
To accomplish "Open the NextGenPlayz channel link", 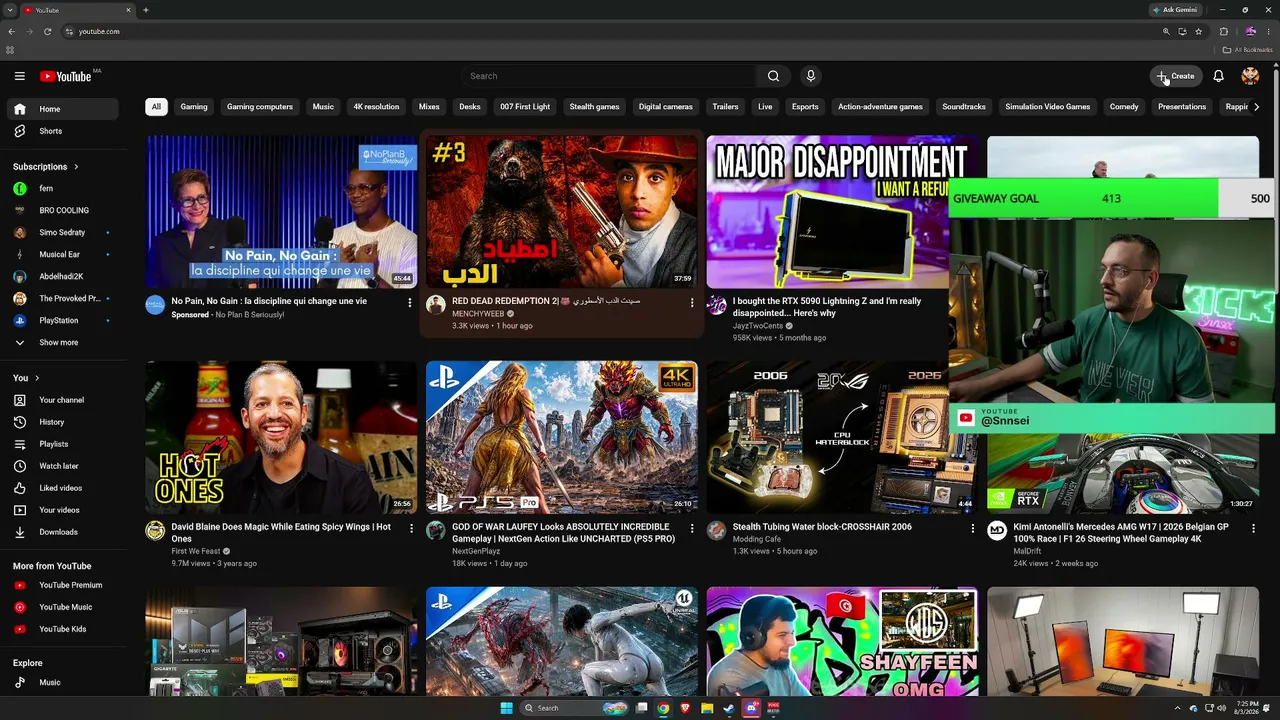I will (x=476, y=551).
